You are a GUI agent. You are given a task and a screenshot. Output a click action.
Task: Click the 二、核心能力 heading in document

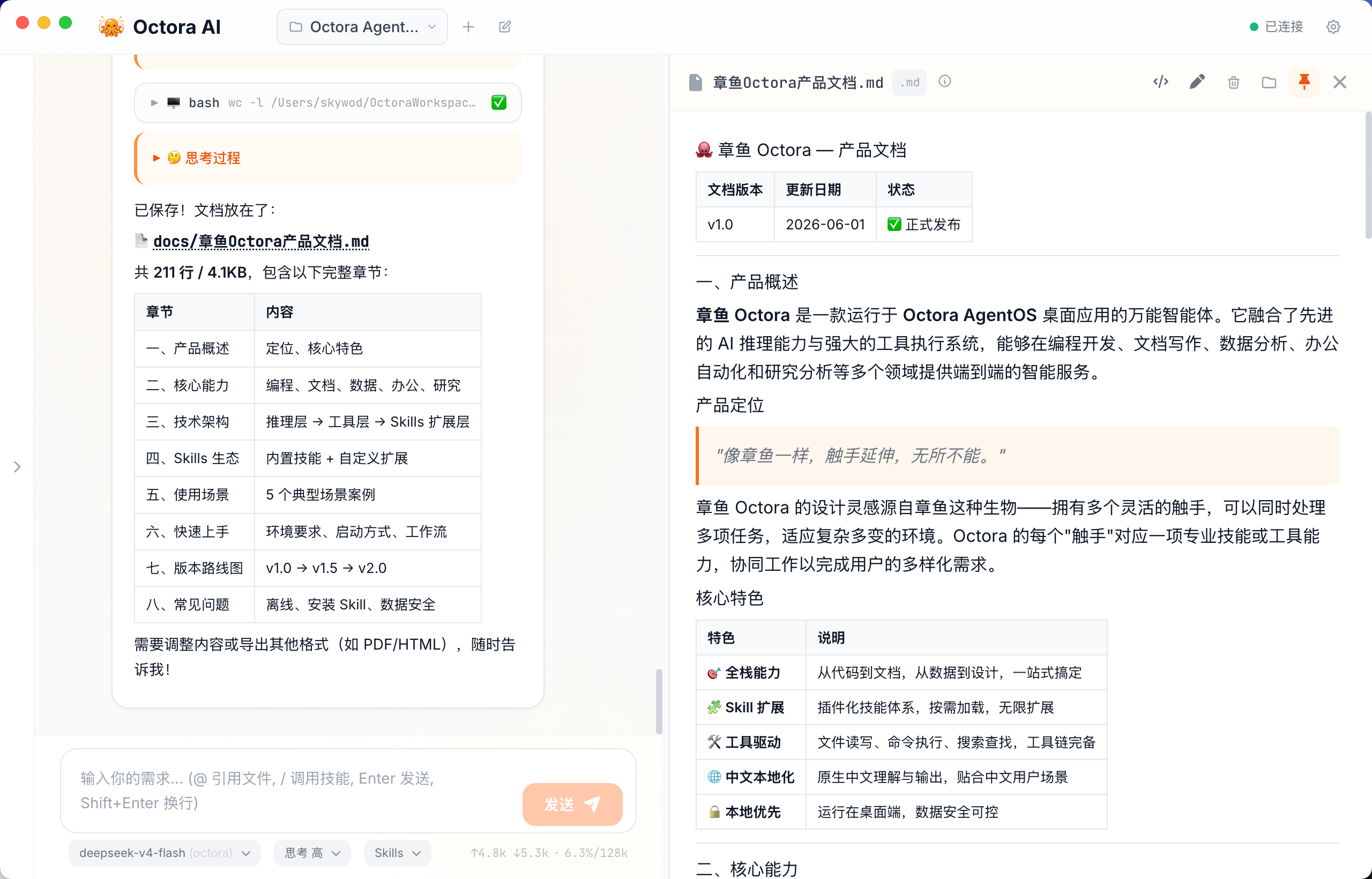point(747,869)
